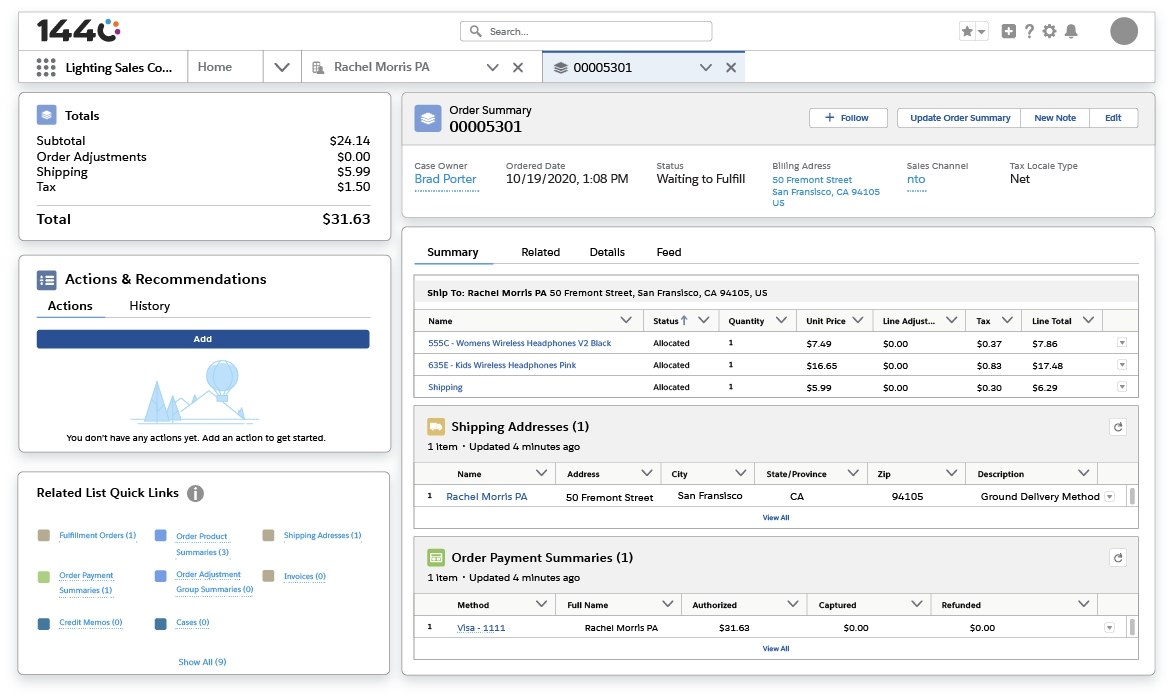
Task: Click the Order Payment Summaries table scrollbar
Action: [x=1132, y=627]
